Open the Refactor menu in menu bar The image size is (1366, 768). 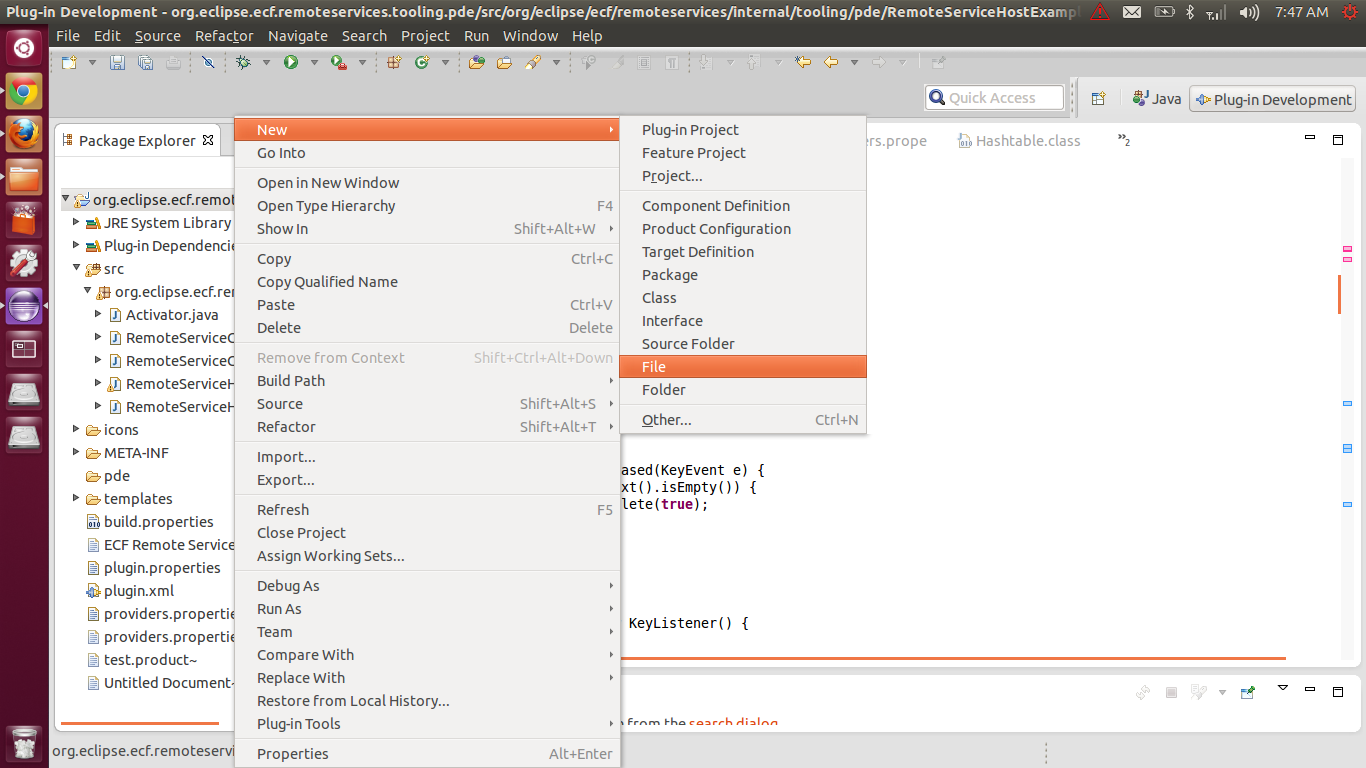[x=224, y=35]
